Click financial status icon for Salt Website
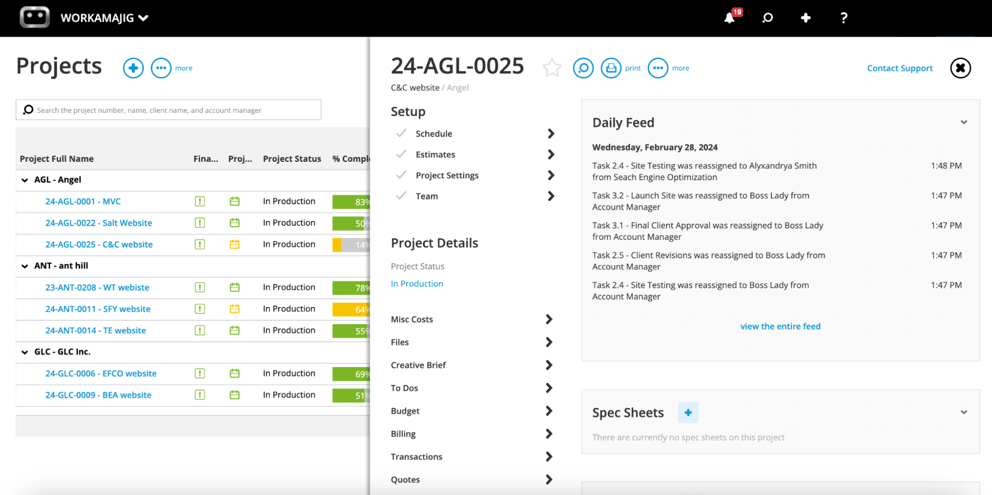Viewport: 992px width, 495px height. [x=200, y=223]
